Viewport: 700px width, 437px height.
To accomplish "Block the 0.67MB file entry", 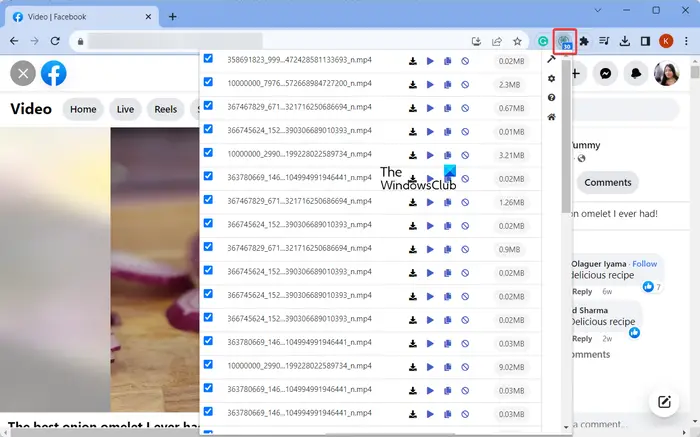I will tap(465, 108).
